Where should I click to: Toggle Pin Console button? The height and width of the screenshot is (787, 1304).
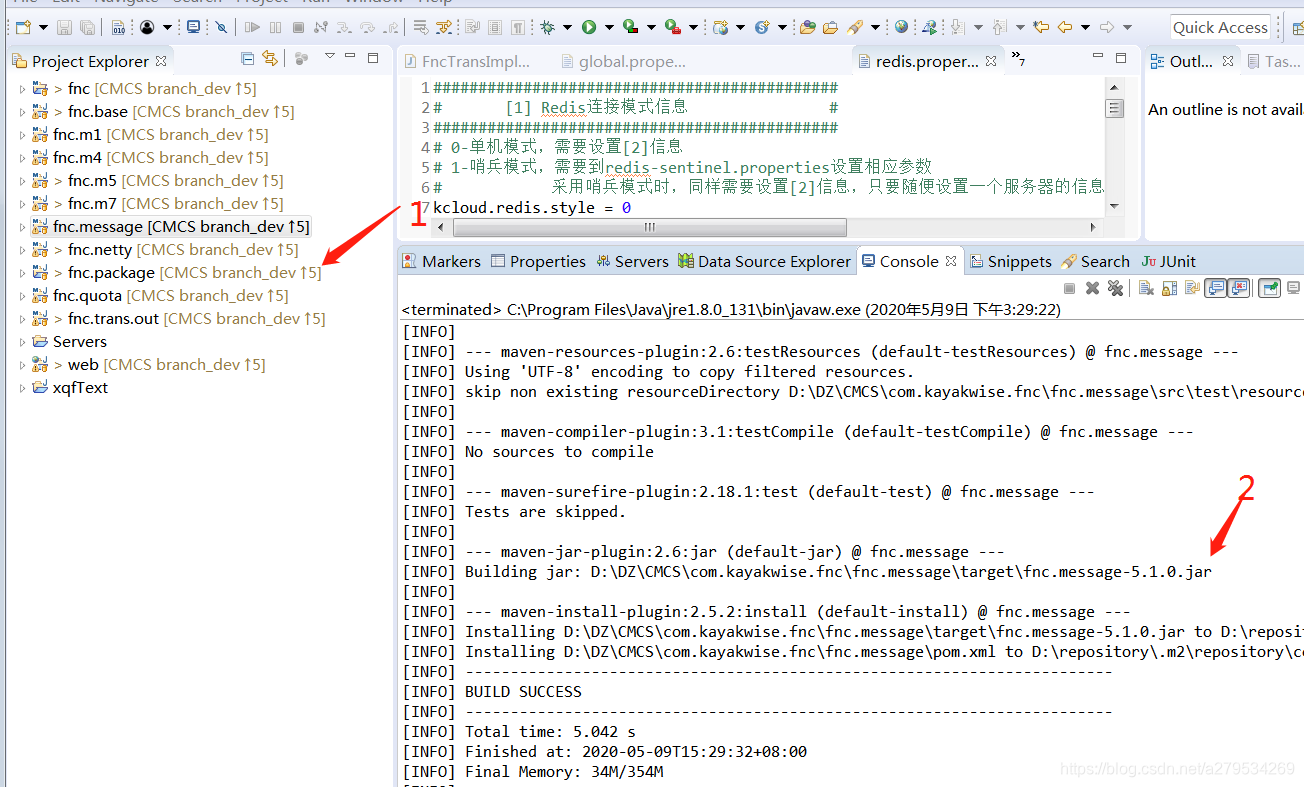(1270, 288)
